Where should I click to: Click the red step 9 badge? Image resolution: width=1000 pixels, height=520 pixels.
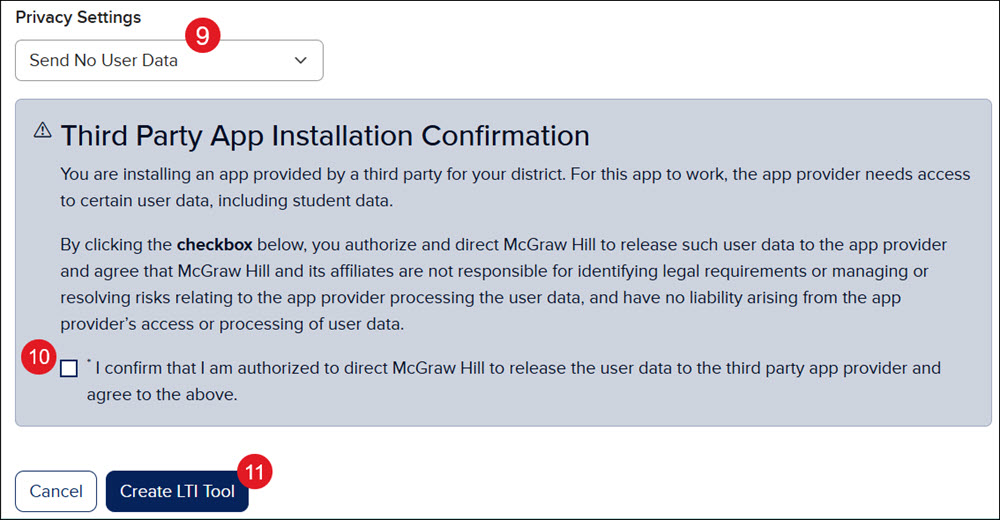click(x=203, y=36)
